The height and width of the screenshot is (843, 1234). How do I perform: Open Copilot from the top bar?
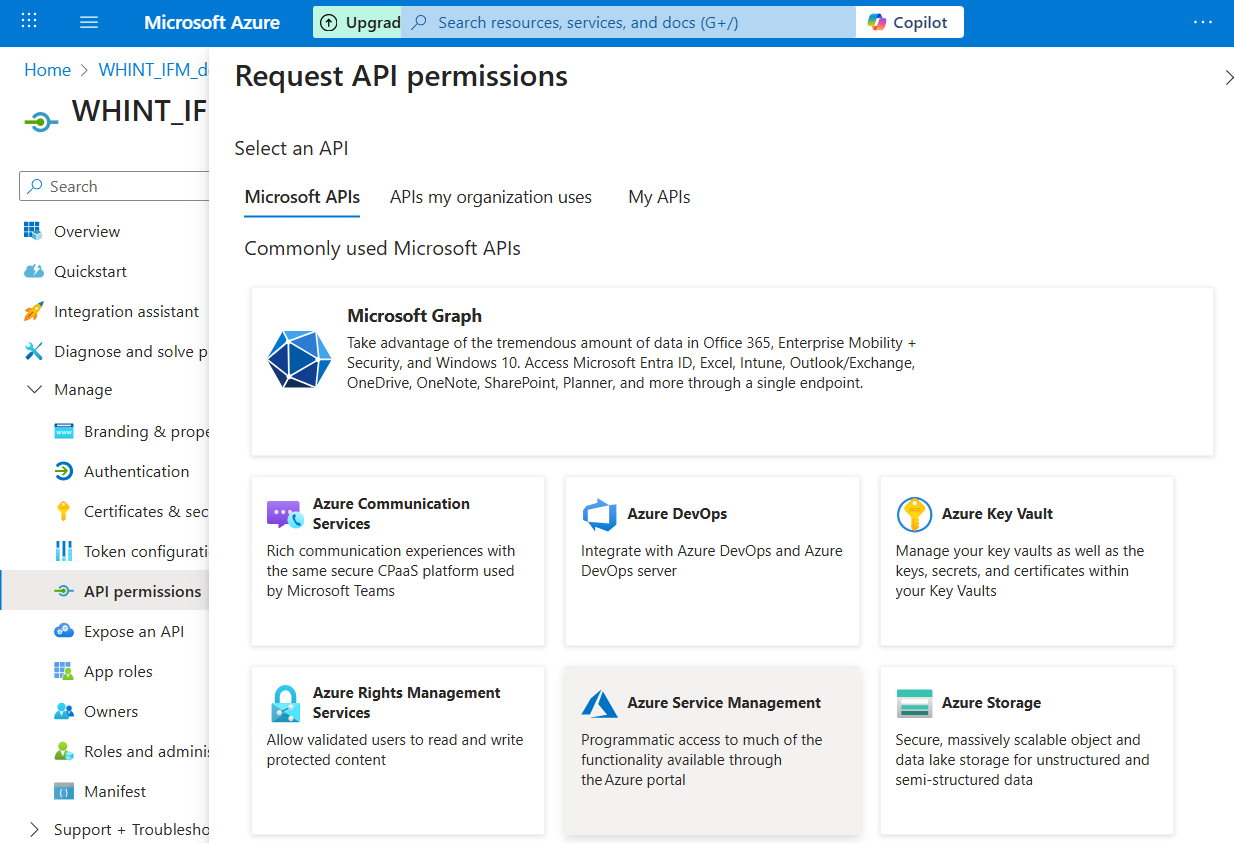coord(908,22)
